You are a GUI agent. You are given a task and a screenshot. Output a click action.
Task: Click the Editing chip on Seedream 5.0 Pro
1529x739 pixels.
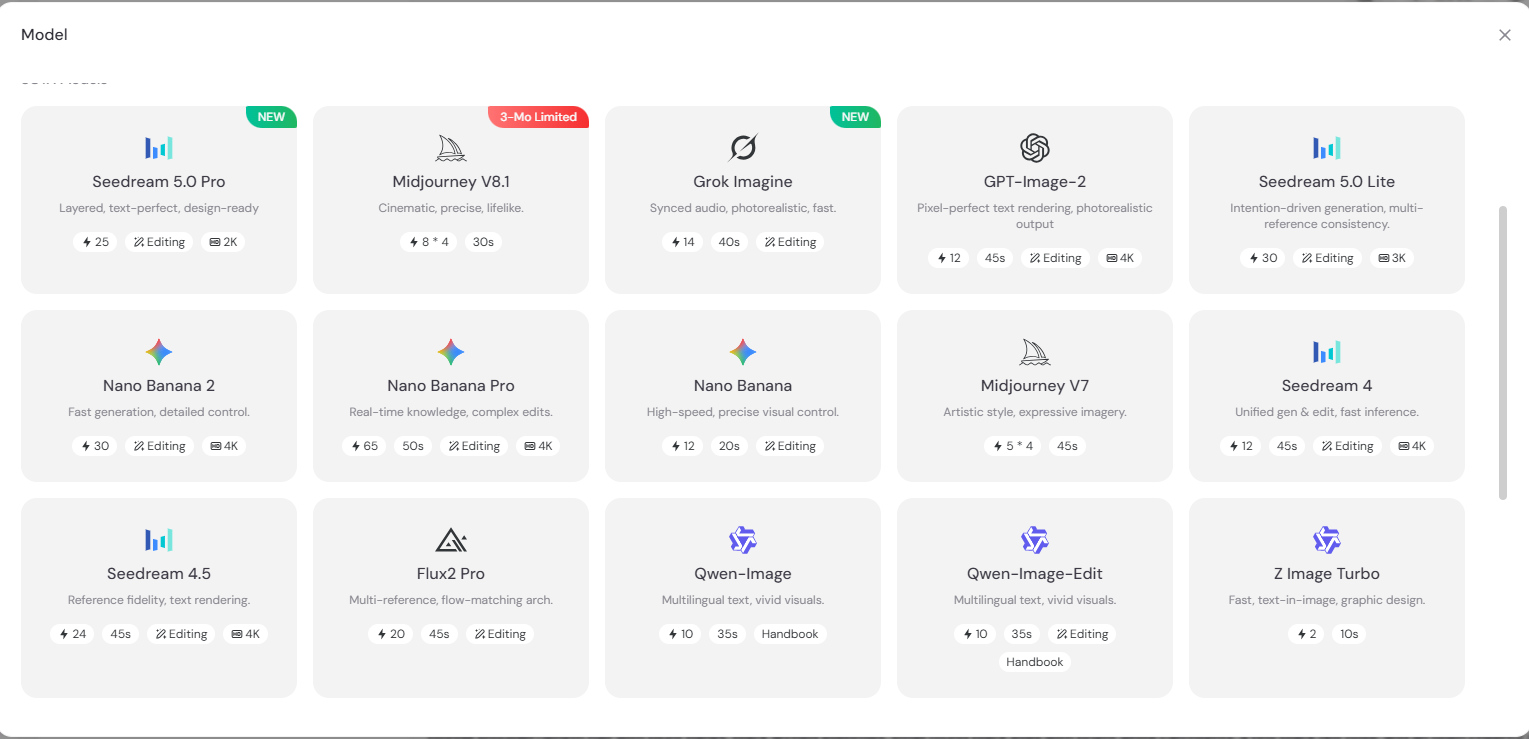coord(159,242)
